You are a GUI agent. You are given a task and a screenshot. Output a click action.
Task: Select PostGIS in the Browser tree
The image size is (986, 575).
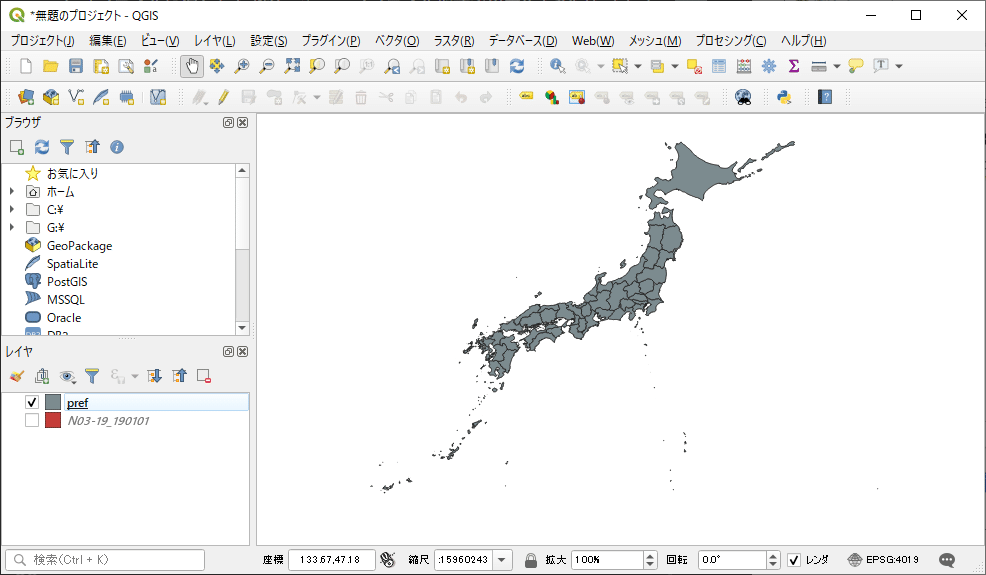[x=67, y=281]
